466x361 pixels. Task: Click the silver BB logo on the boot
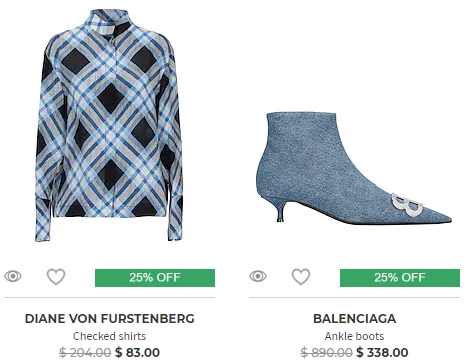(407, 204)
